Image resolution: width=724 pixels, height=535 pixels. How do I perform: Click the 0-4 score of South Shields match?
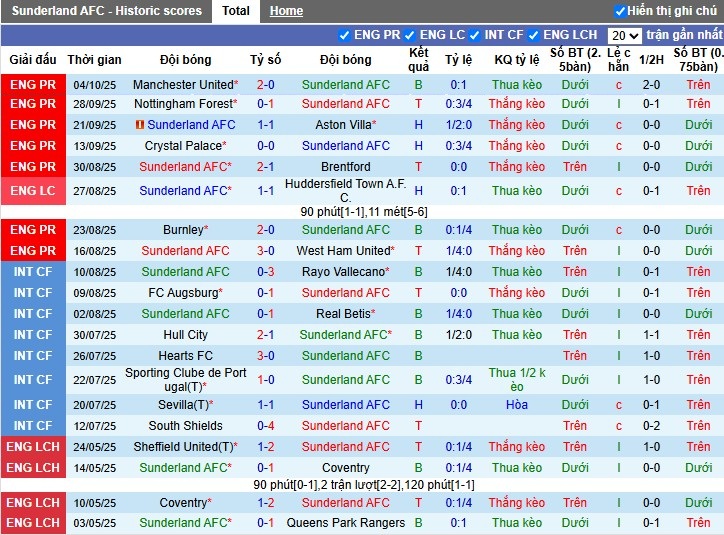266,426
